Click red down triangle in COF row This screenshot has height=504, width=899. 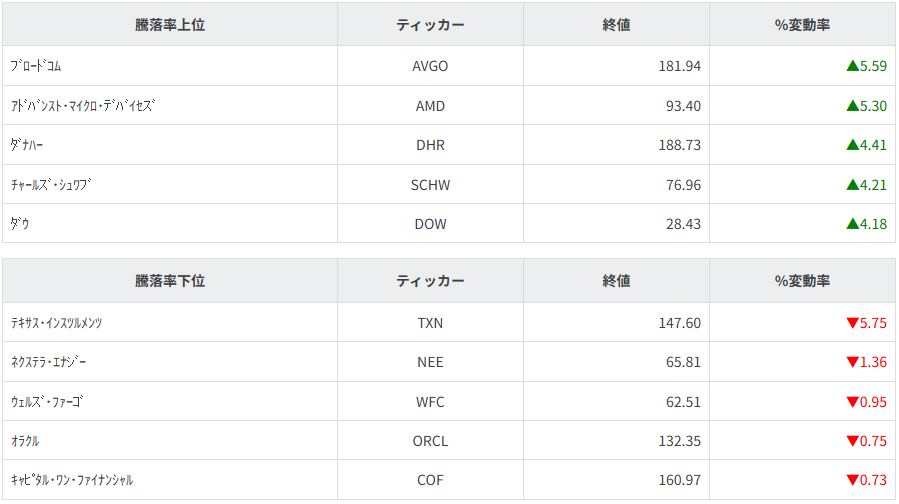click(x=852, y=480)
